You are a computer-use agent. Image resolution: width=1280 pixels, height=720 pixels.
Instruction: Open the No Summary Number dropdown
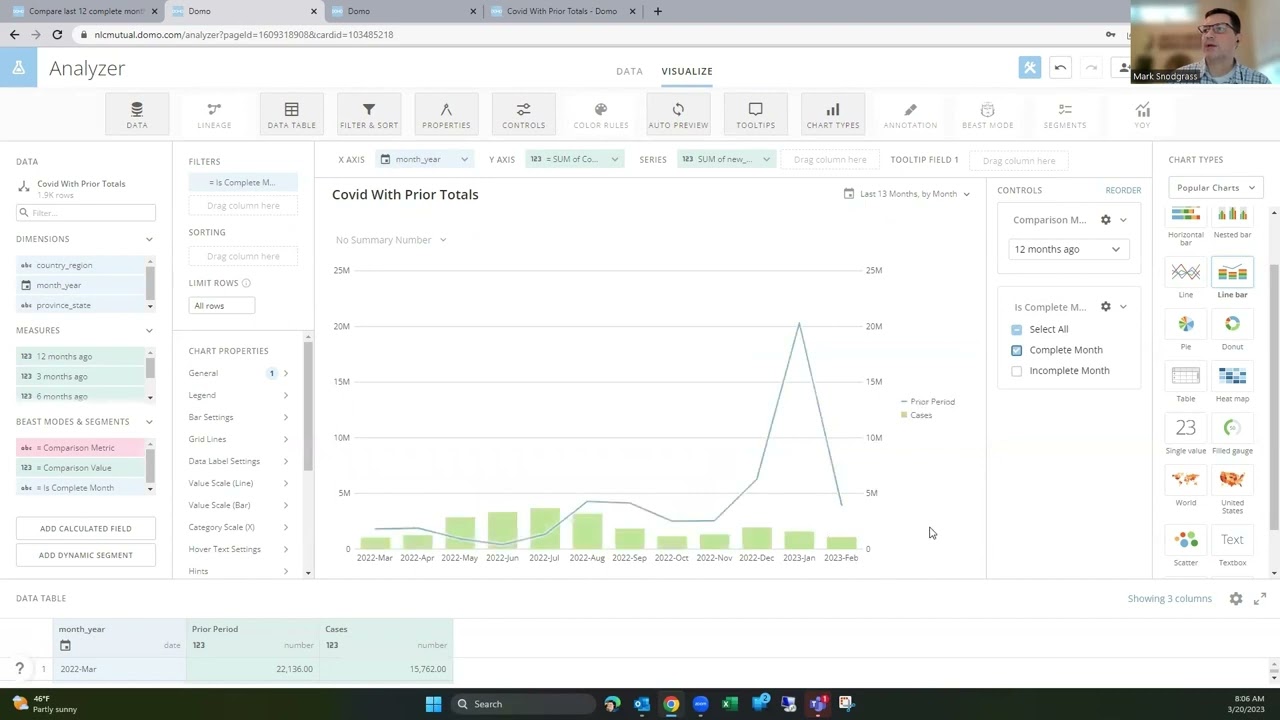(391, 240)
